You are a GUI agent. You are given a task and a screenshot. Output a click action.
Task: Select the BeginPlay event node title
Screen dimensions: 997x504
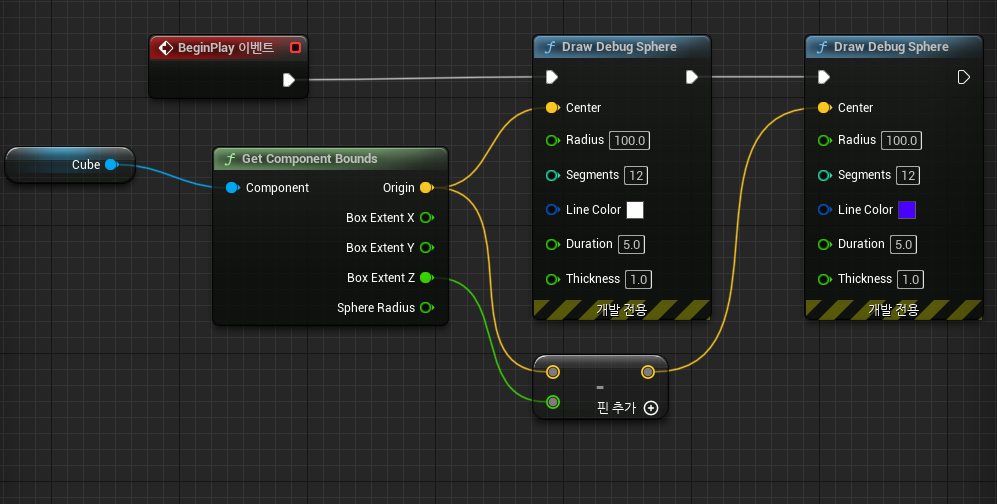point(226,48)
